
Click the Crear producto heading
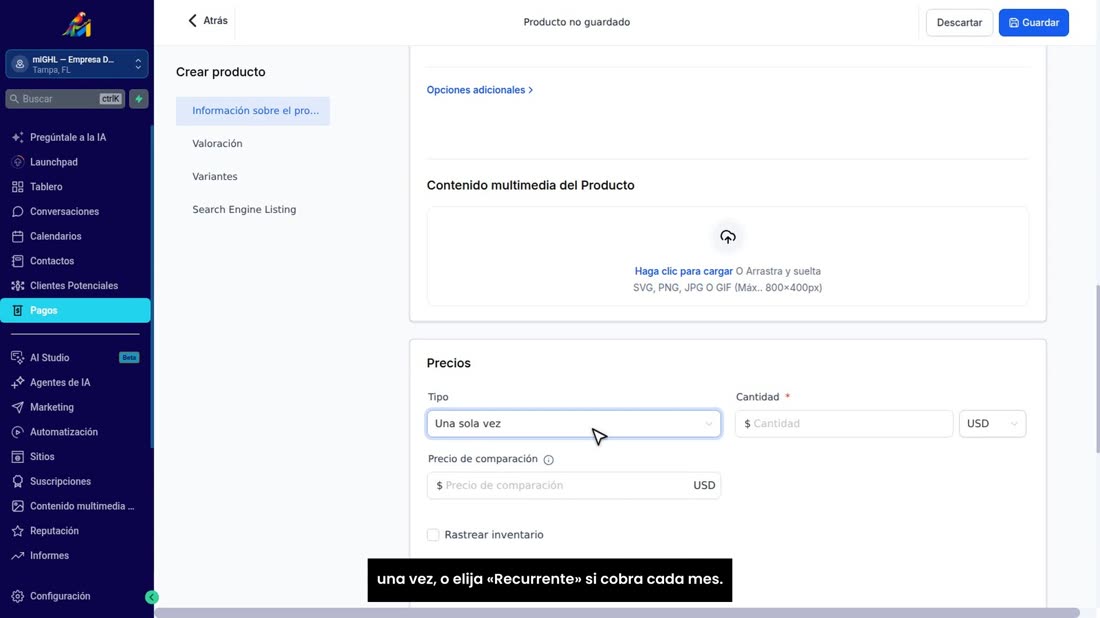(x=220, y=72)
